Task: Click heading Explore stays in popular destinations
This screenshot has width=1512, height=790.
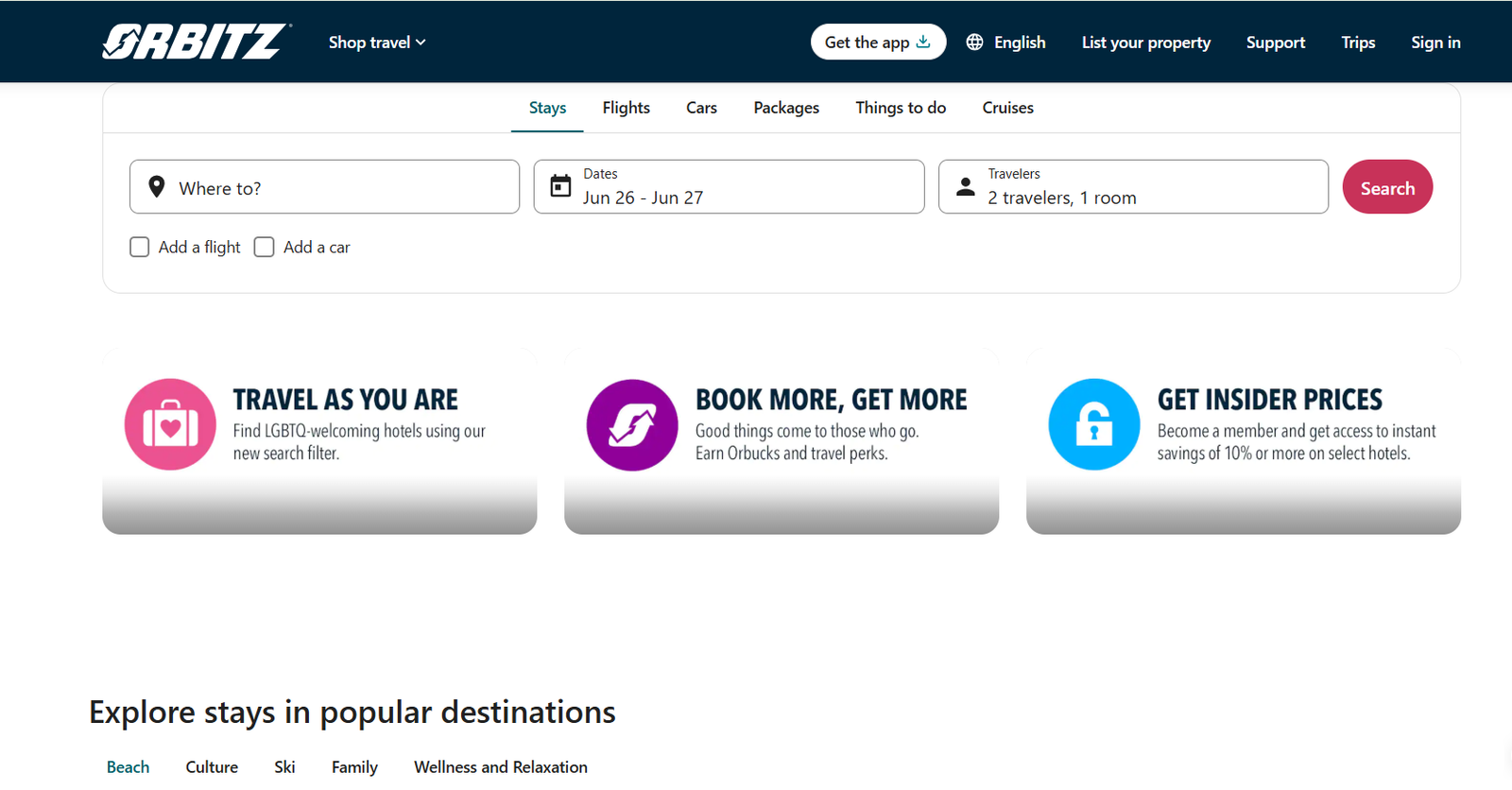Action: [x=352, y=713]
